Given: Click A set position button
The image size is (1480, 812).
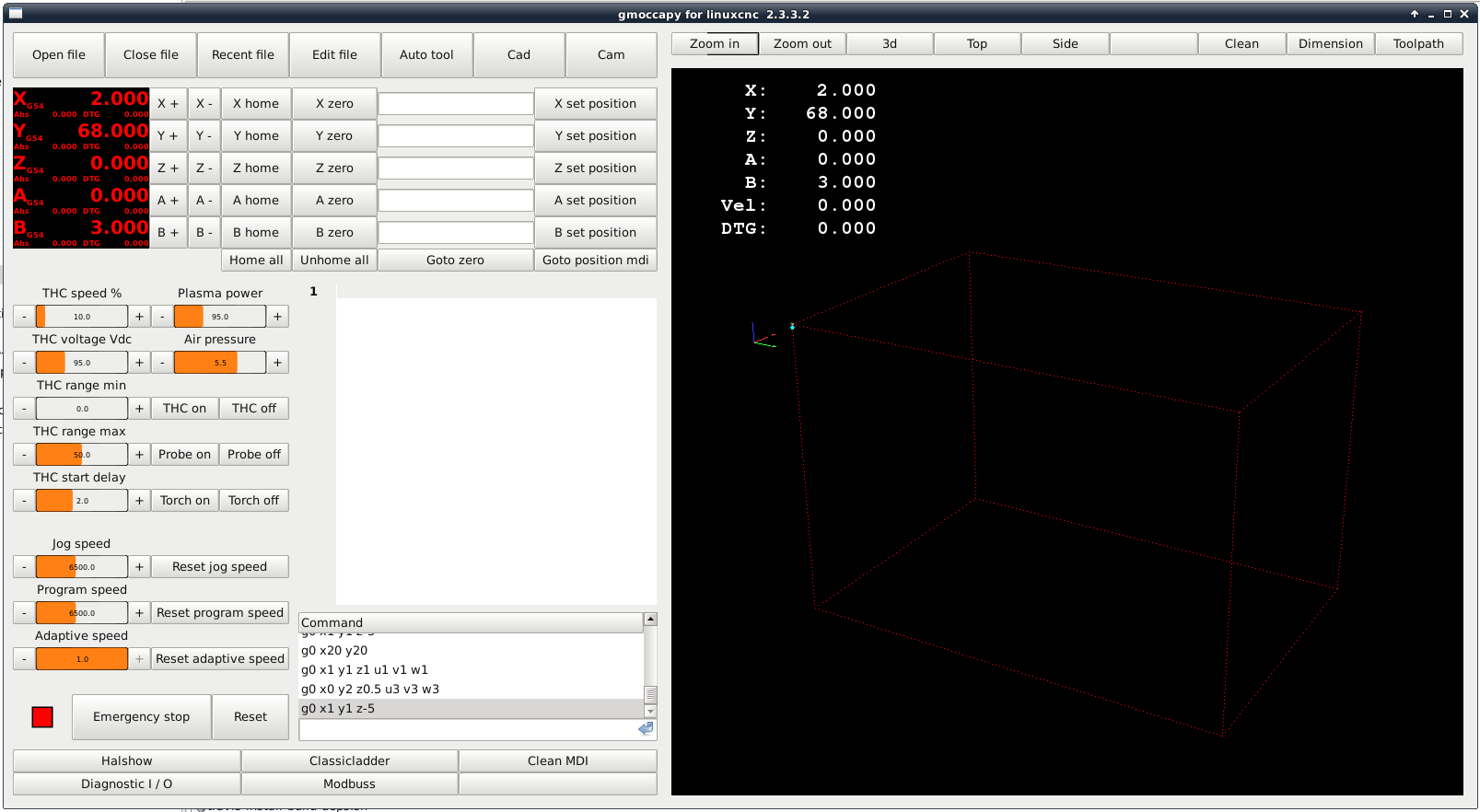Looking at the screenshot, I should point(596,201).
